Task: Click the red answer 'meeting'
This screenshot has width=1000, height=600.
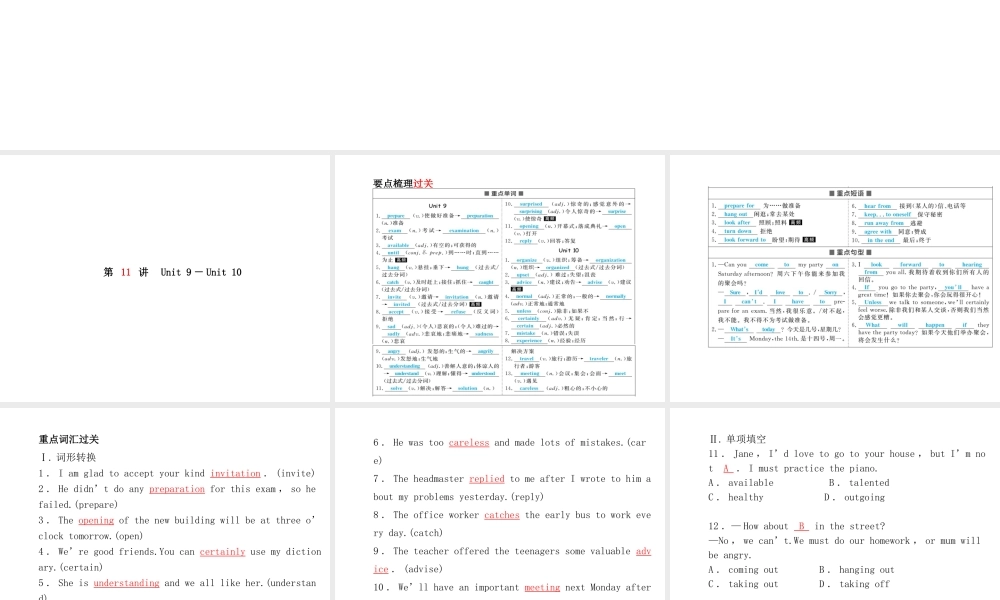Action: point(542,587)
